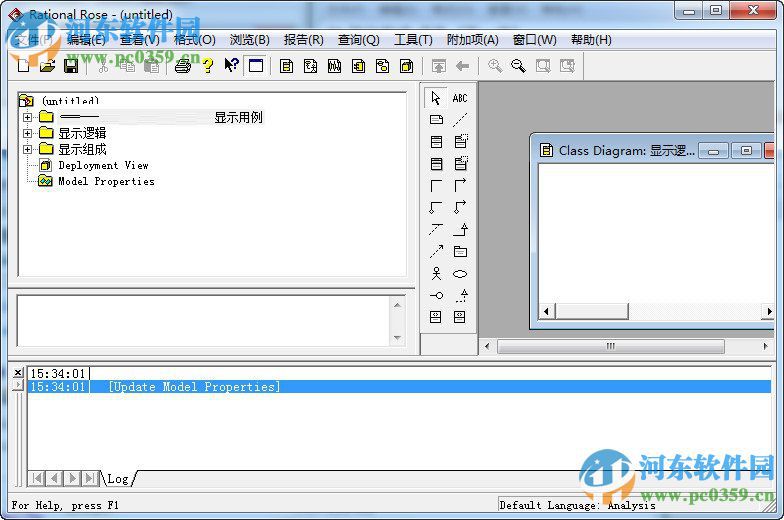This screenshot has height=520, width=784.
Task: Select the arrow Selection tool in toolbox
Action: [x=436, y=98]
